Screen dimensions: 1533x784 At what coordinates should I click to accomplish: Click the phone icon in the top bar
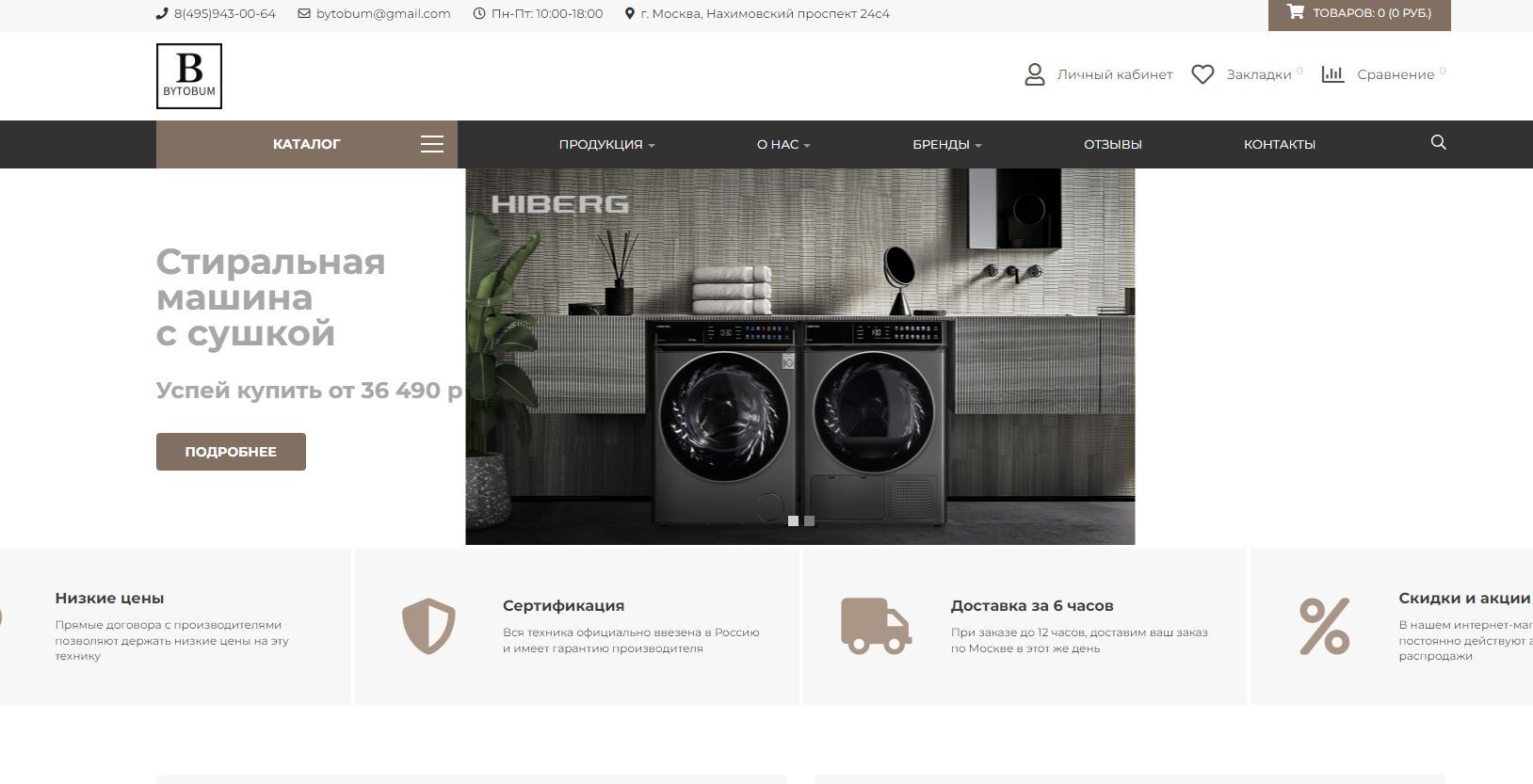coord(162,14)
